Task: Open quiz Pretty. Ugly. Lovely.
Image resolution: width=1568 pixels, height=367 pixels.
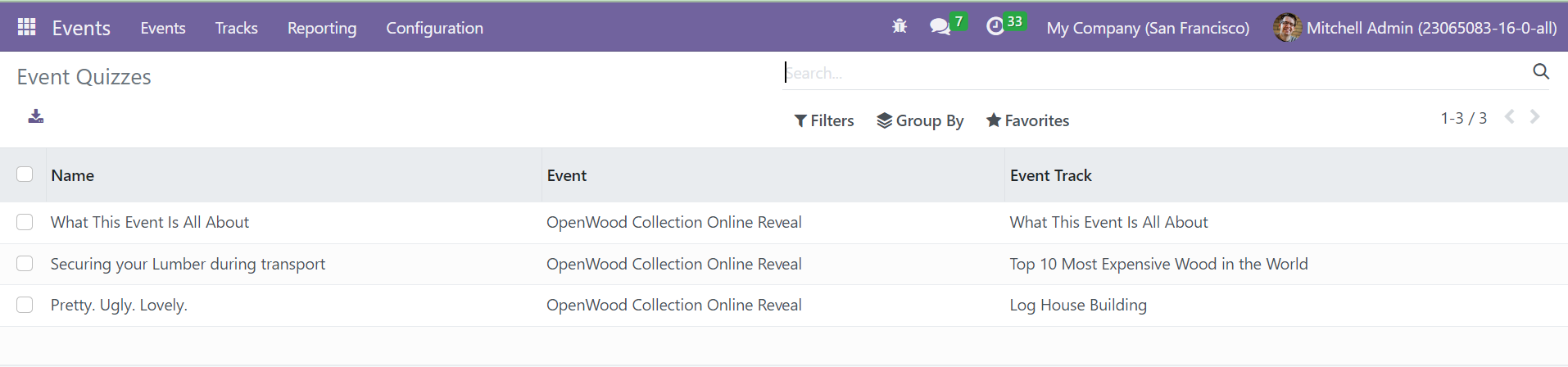Action: (119, 305)
